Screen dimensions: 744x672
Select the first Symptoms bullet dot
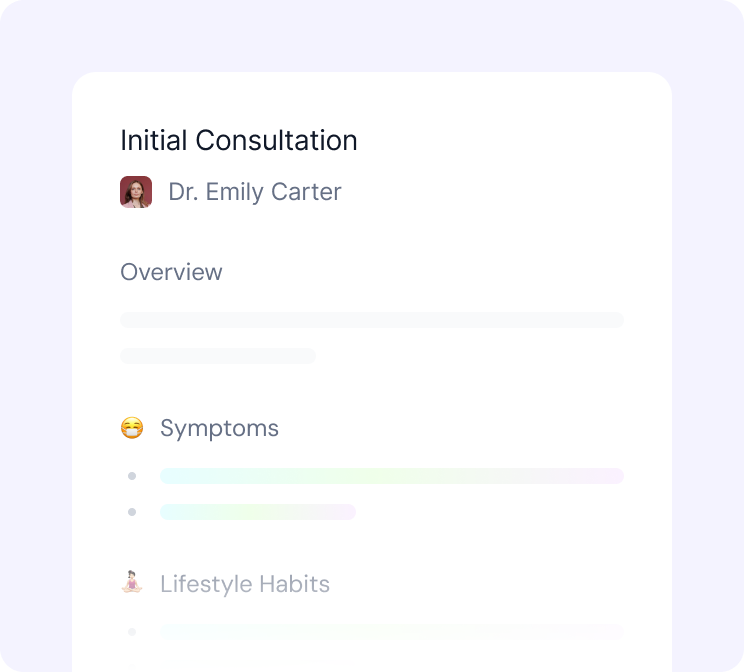click(132, 476)
